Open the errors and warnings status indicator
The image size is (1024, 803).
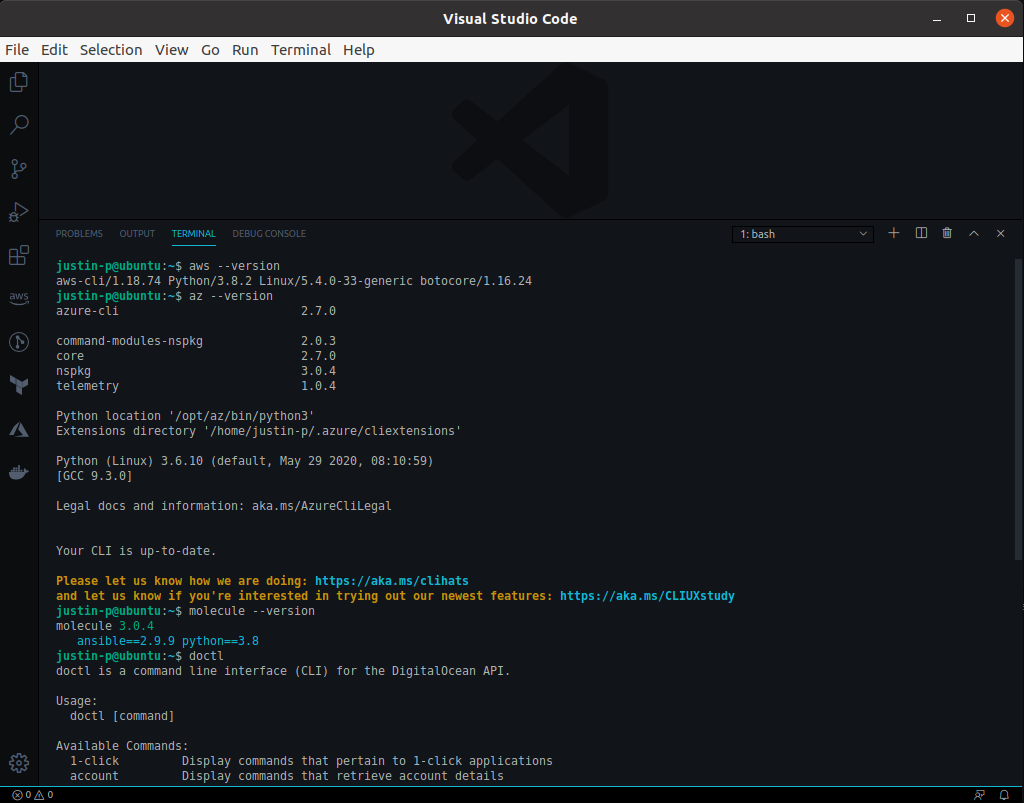tap(33, 795)
